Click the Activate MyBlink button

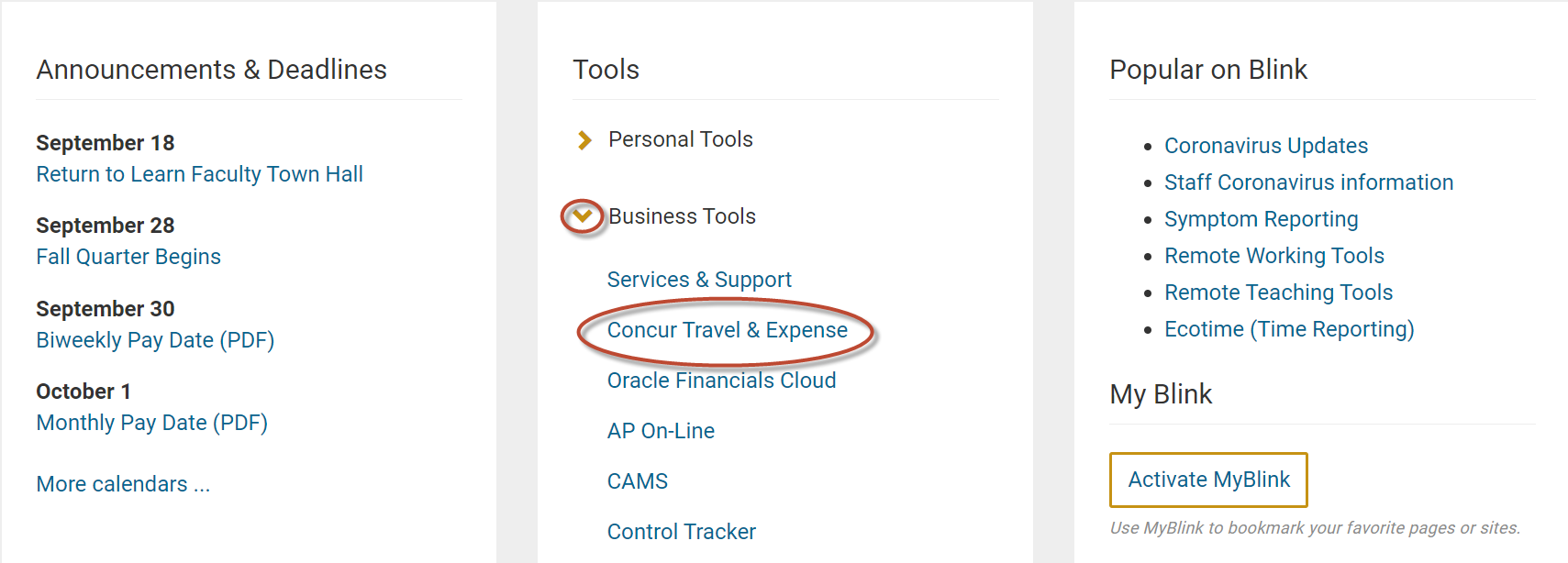tap(1207, 480)
